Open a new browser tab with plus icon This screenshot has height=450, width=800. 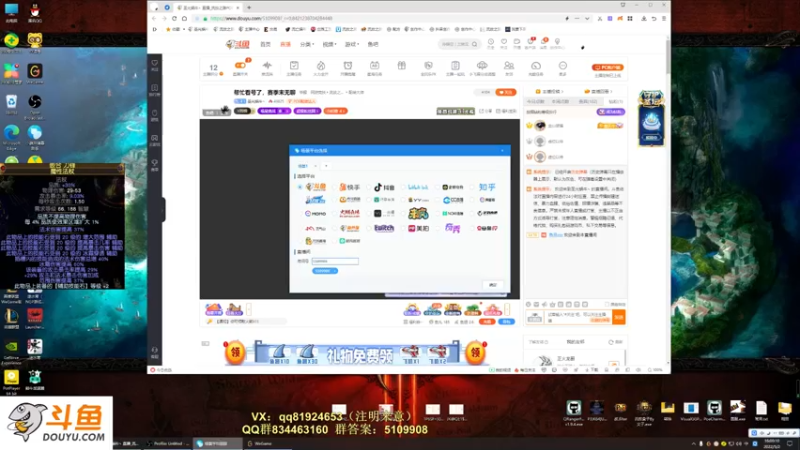coord(249,8)
